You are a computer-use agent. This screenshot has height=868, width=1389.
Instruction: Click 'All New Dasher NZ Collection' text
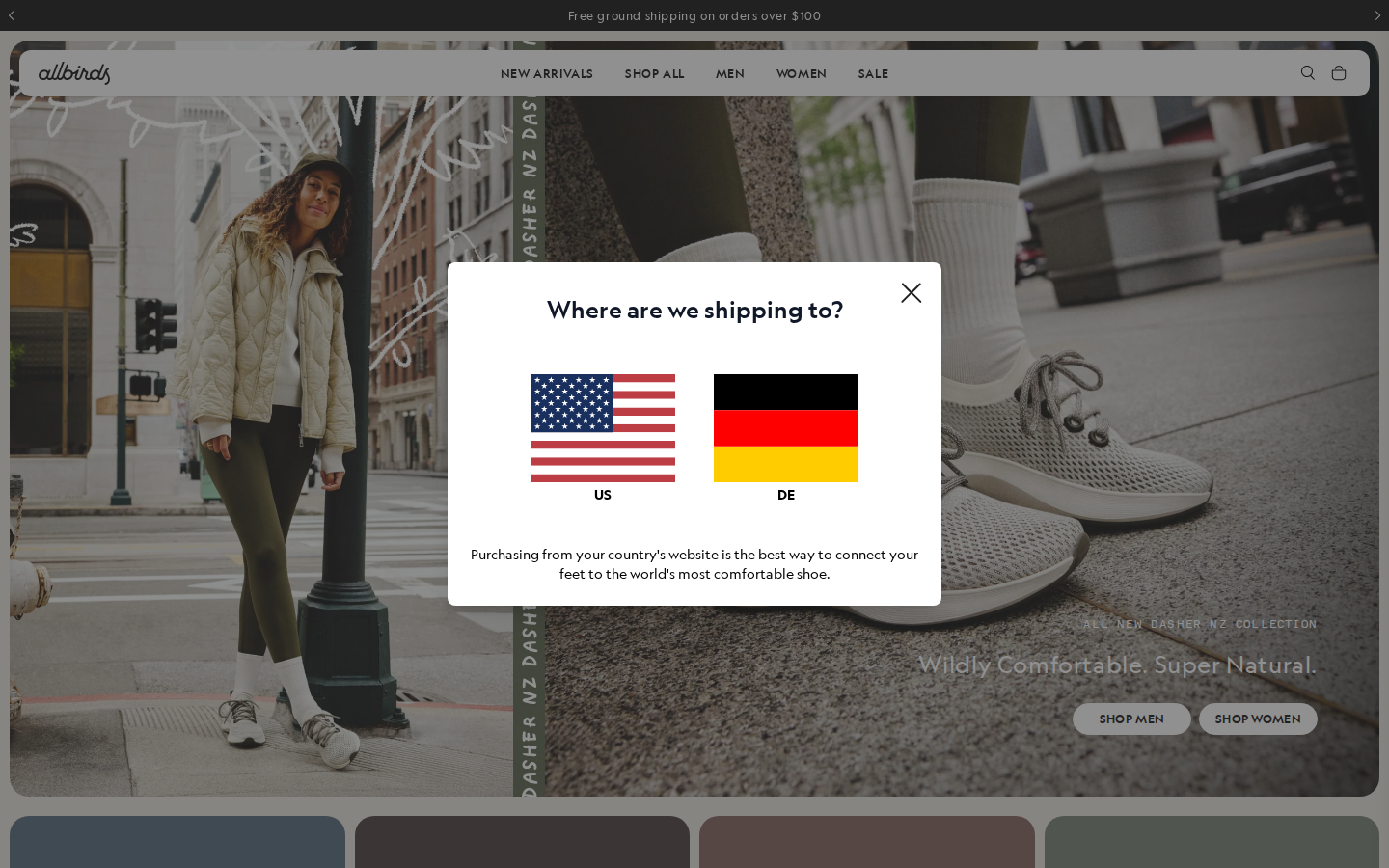tap(1200, 624)
